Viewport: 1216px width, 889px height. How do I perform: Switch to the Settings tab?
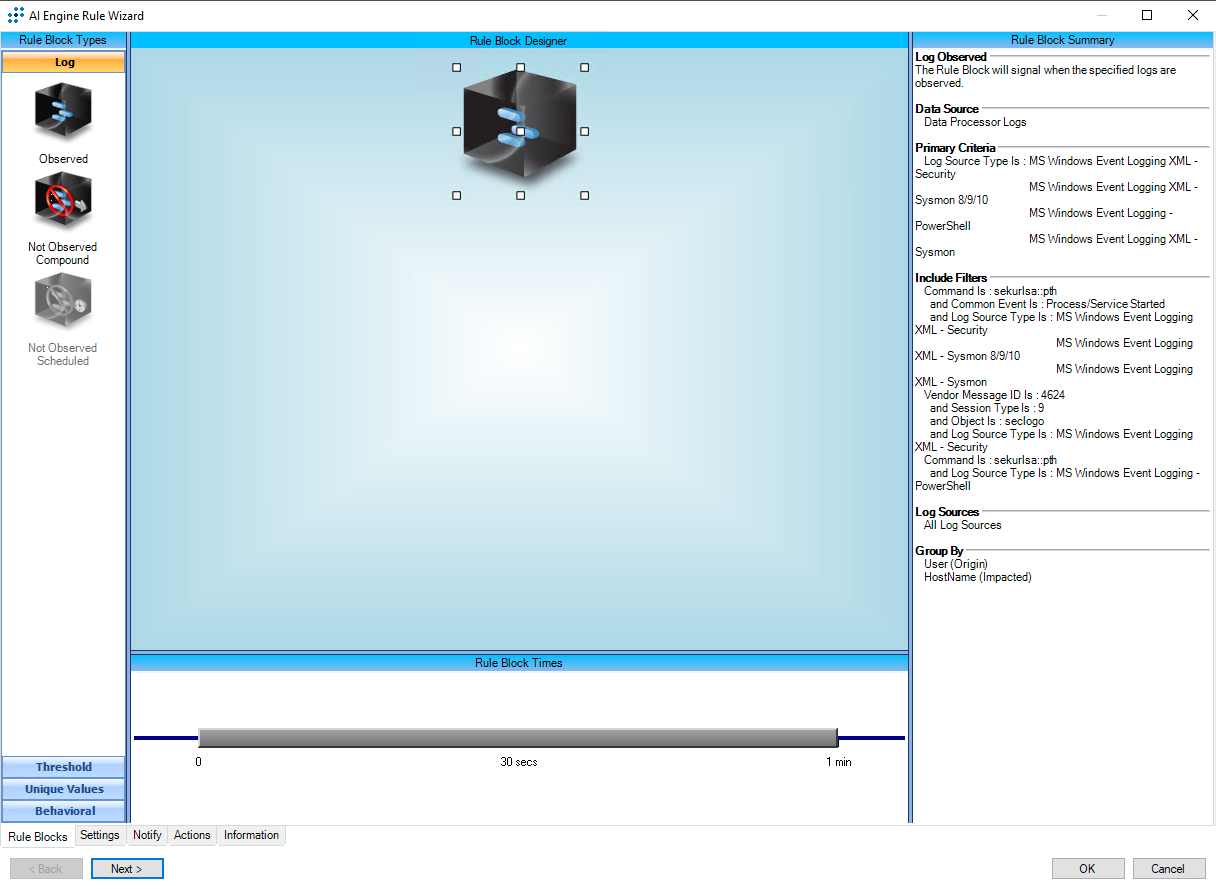[100, 835]
